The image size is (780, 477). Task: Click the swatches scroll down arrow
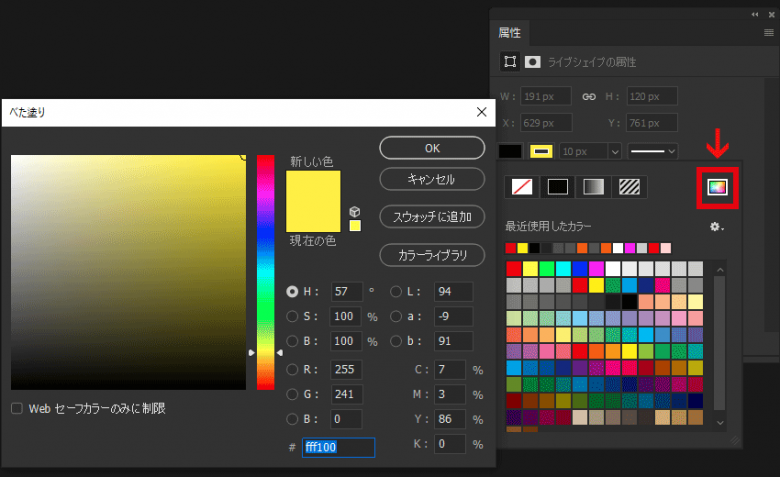point(720,423)
